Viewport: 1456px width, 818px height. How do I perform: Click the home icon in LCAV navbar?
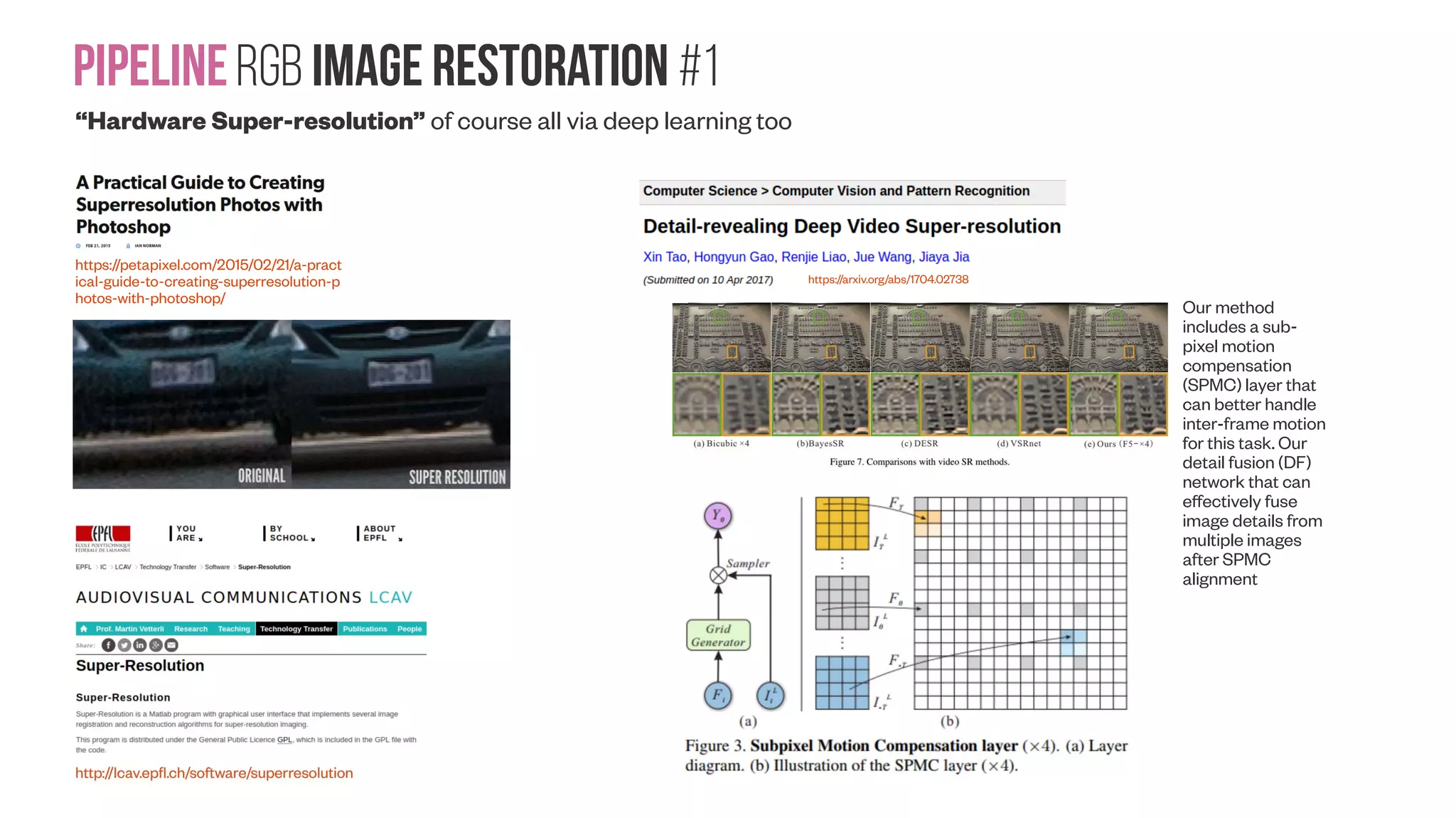[84, 629]
